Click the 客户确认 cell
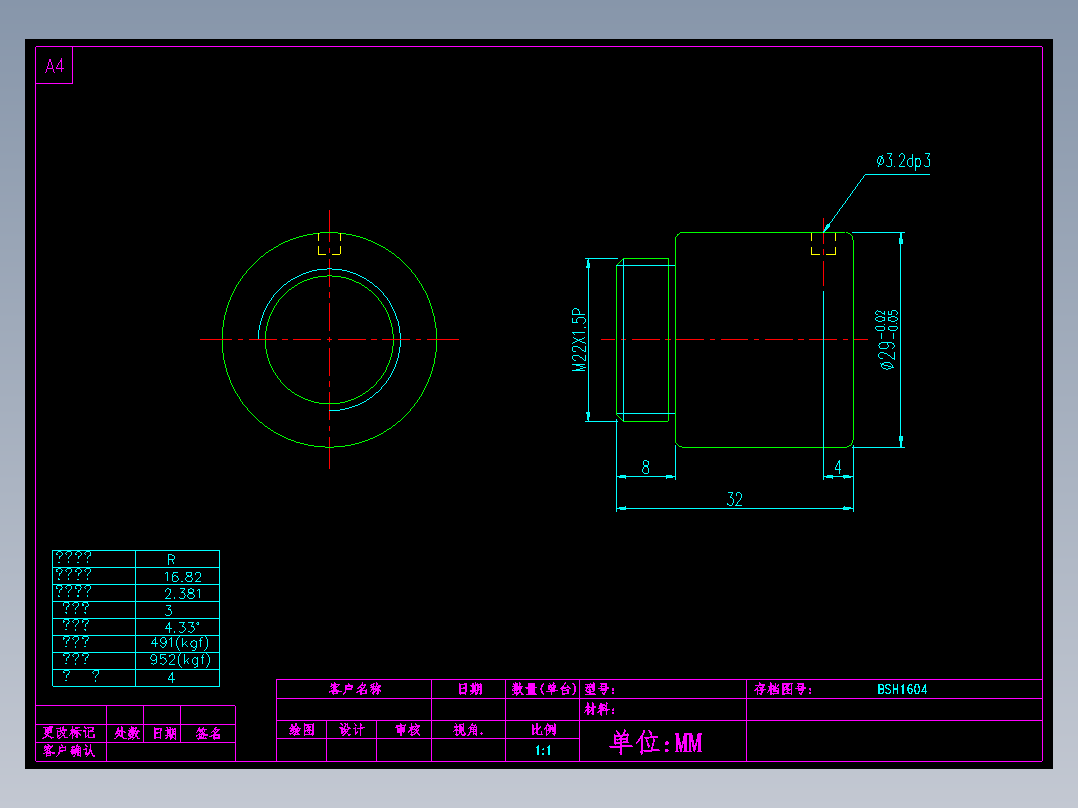1078x808 pixels. click(x=69, y=751)
